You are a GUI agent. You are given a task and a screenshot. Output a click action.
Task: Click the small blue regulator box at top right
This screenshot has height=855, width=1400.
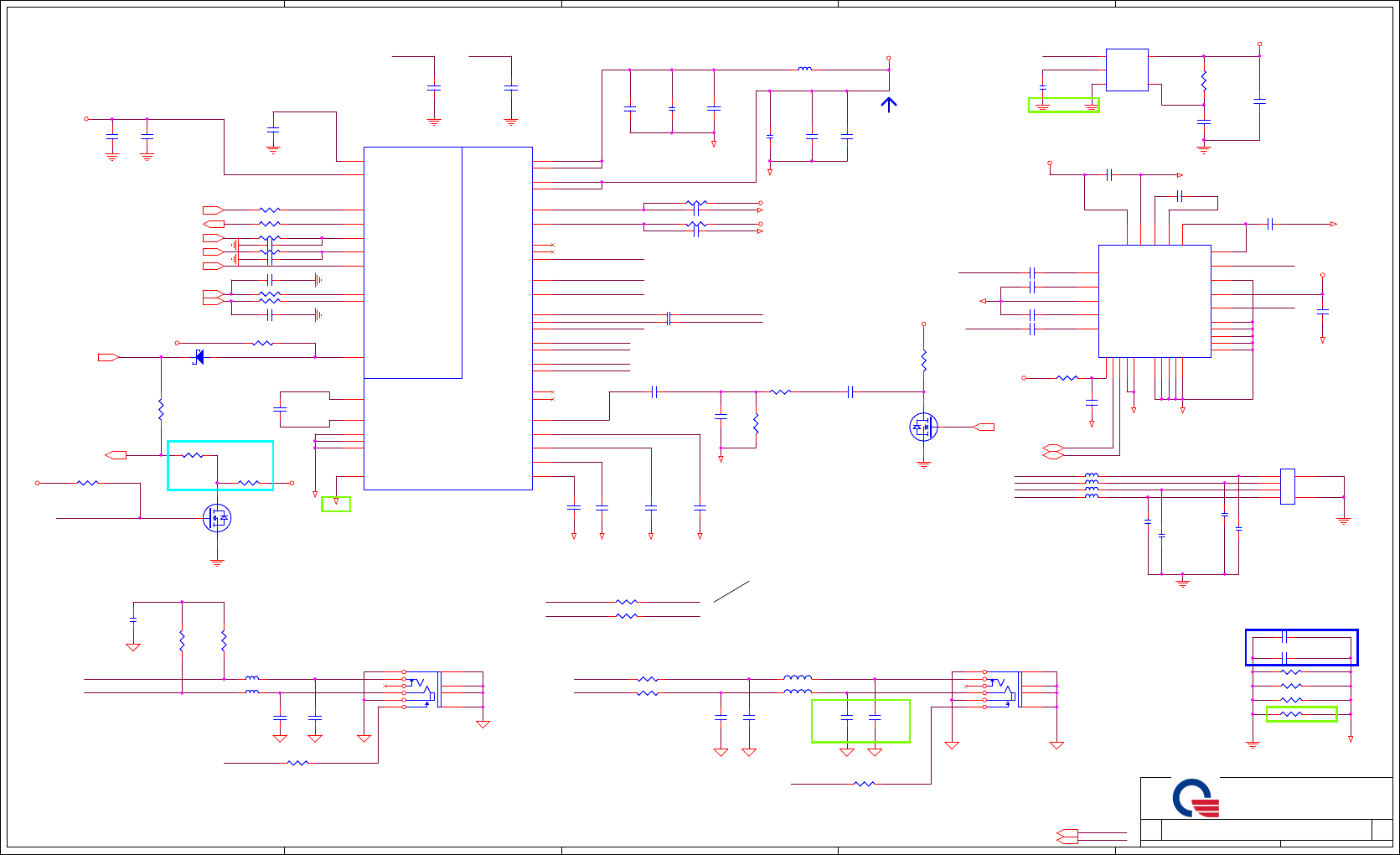(1127, 70)
